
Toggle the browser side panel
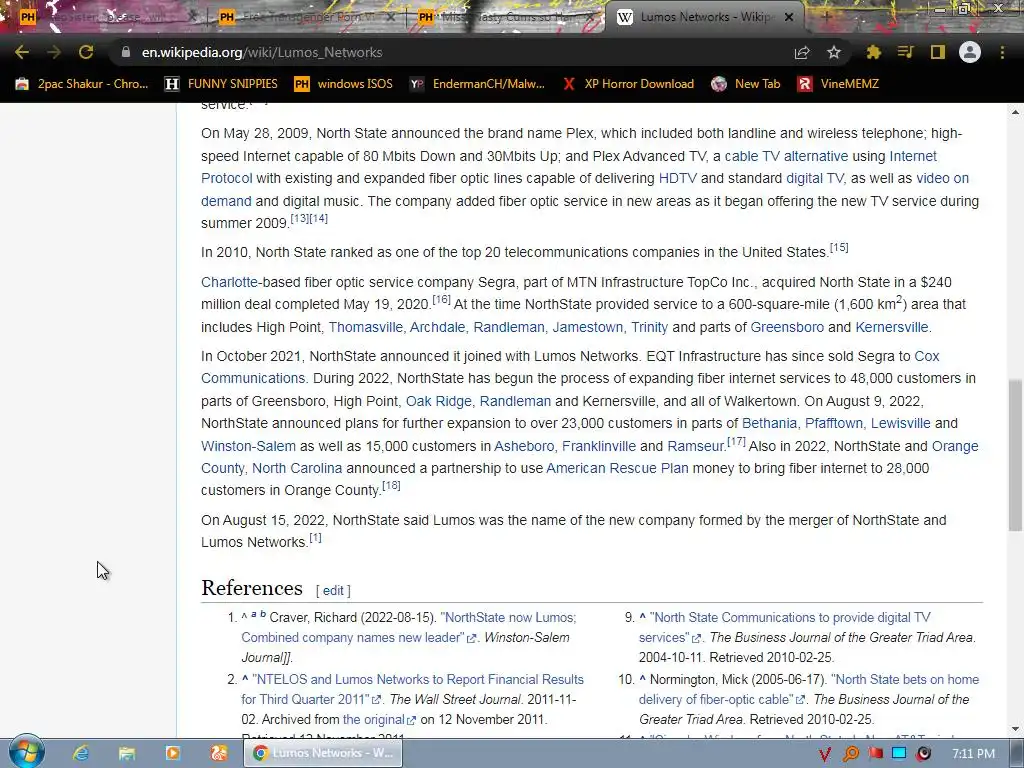938,52
